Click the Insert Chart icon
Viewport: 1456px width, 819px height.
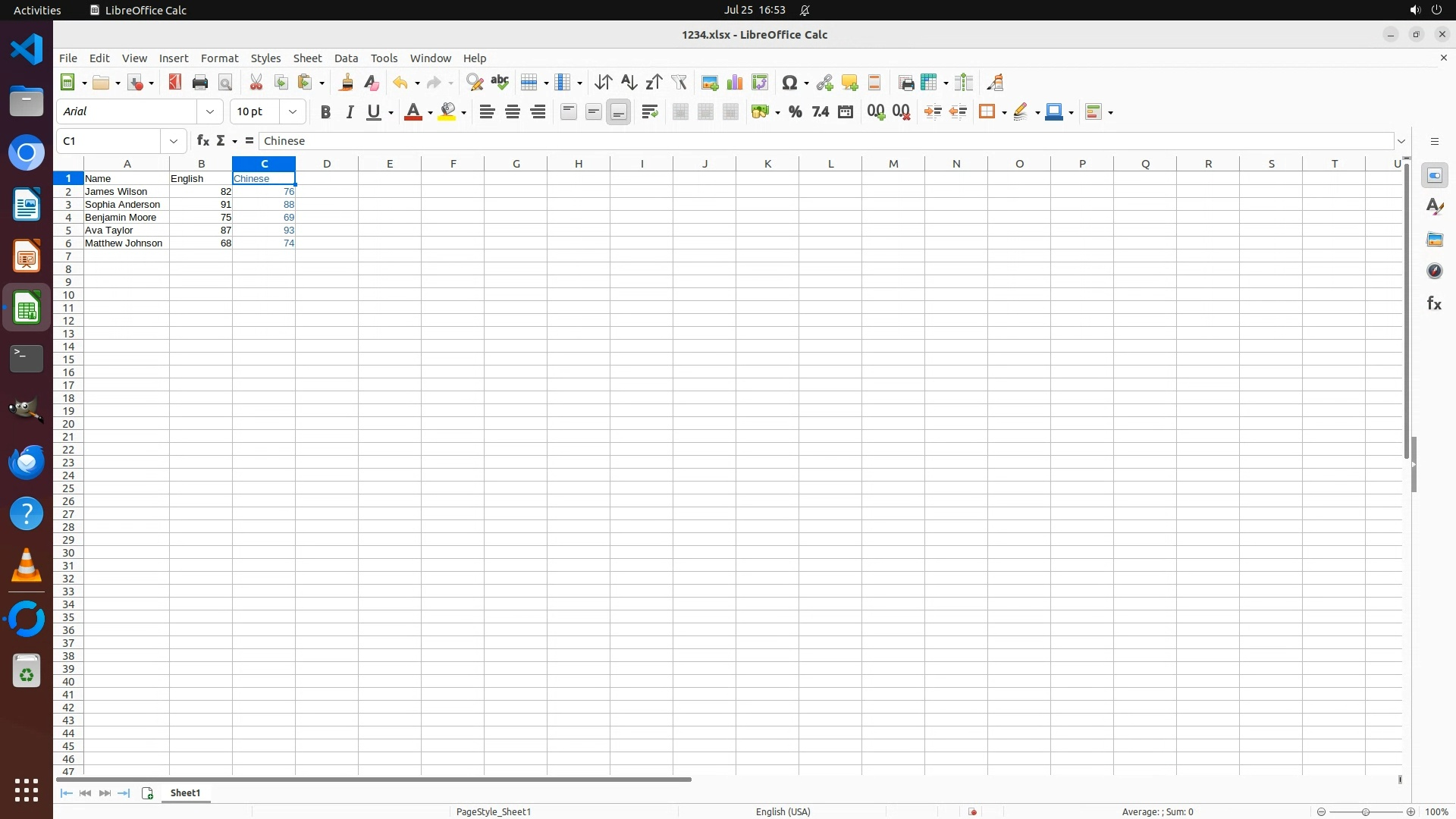click(x=735, y=83)
